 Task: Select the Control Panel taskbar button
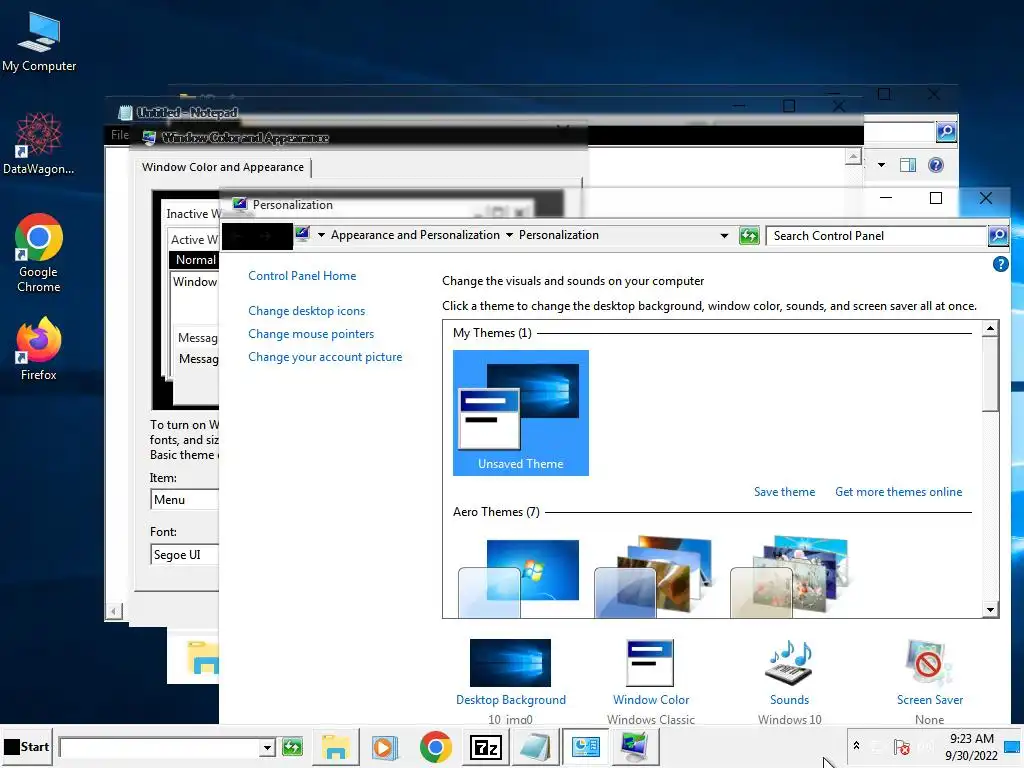pos(585,747)
